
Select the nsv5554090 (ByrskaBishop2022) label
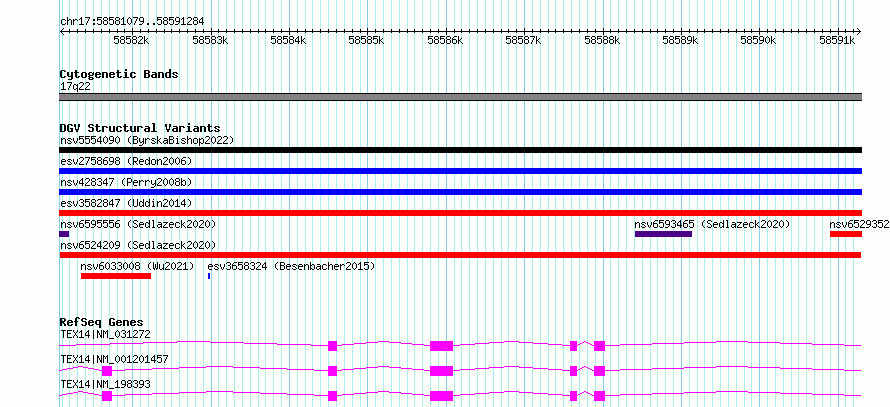tap(147, 140)
